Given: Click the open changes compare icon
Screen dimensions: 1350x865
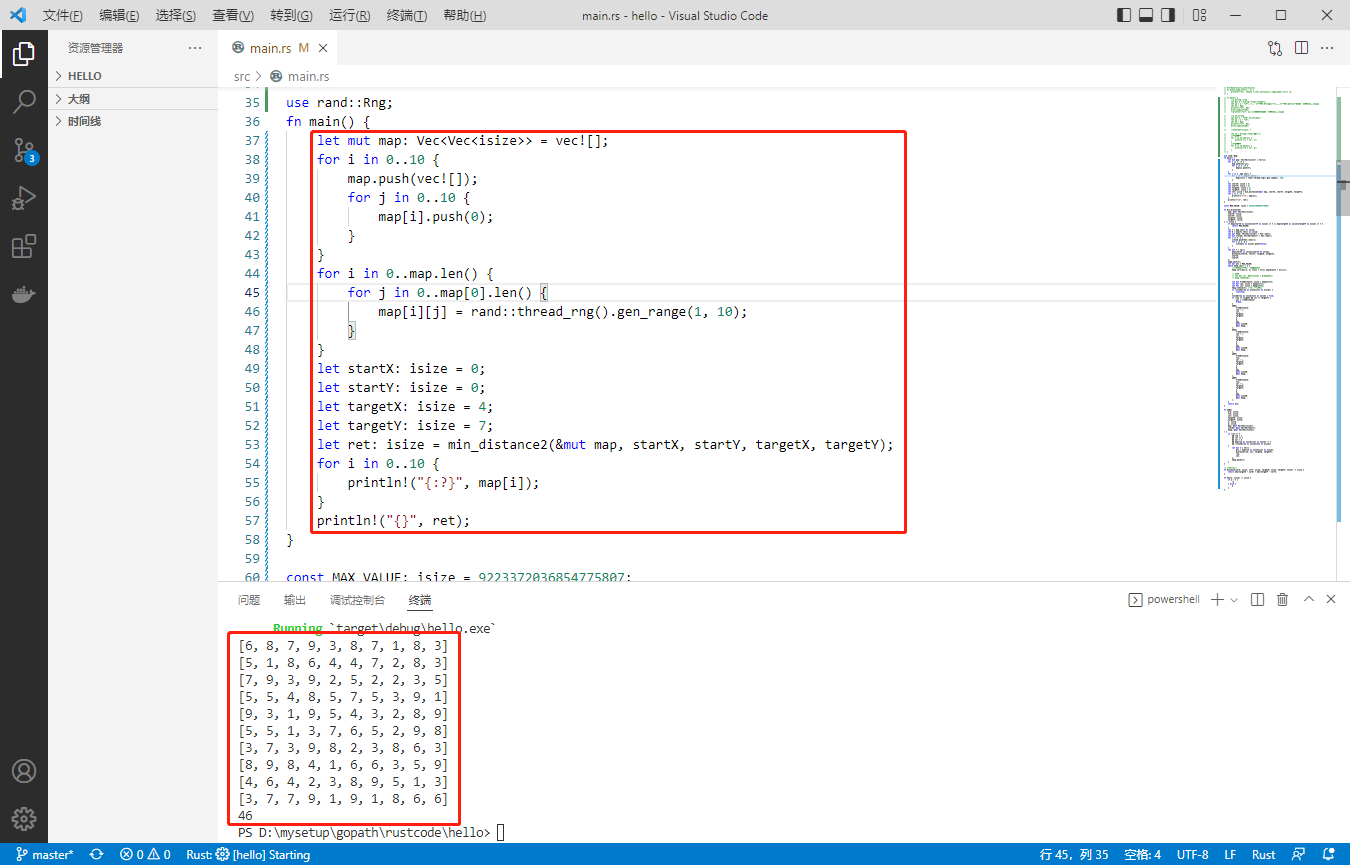Looking at the screenshot, I should pos(1275,48).
